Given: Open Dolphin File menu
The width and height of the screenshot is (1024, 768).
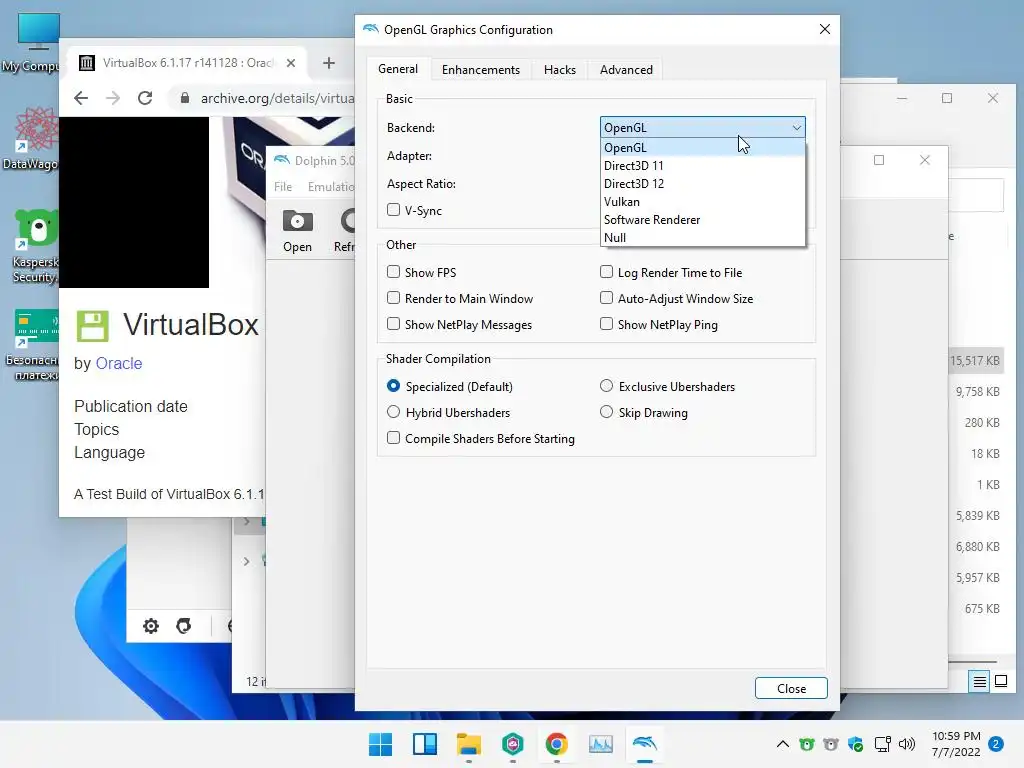Looking at the screenshot, I should [283, 187].
